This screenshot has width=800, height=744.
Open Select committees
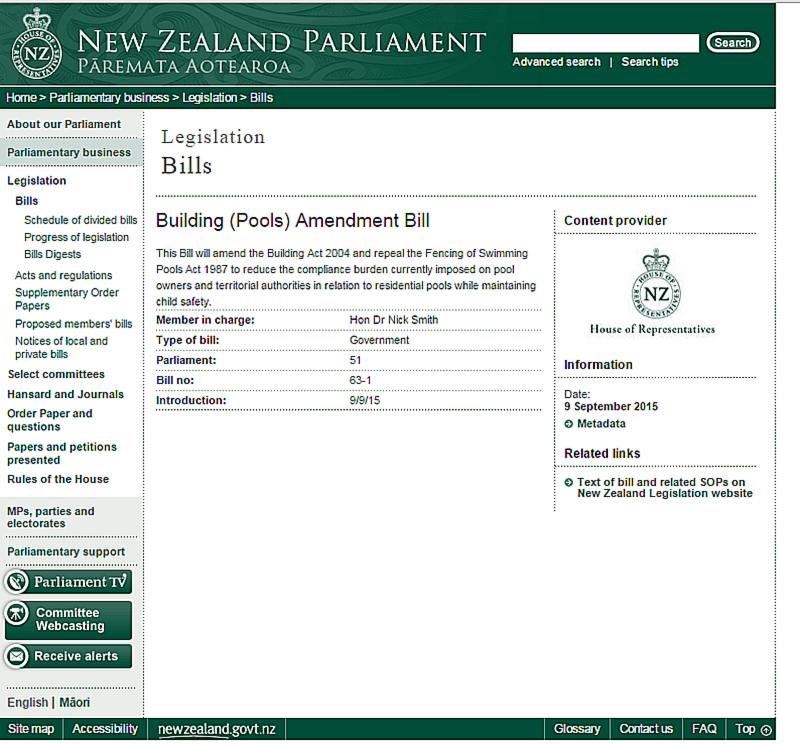[x=56, y=374]
